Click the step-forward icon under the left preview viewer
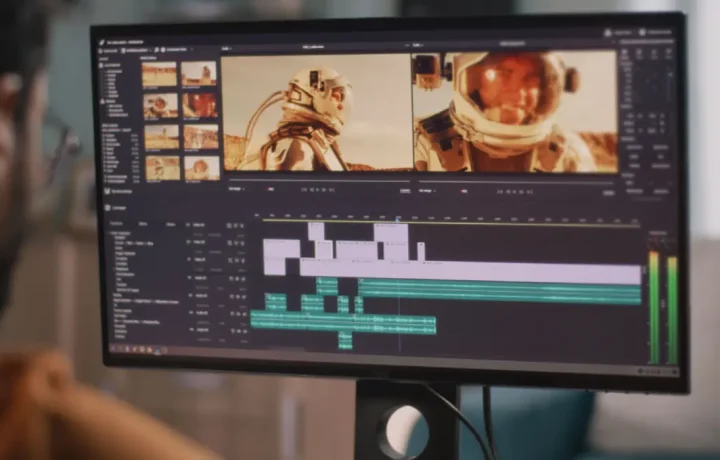720x460 pixels. [x=324, y=190]
